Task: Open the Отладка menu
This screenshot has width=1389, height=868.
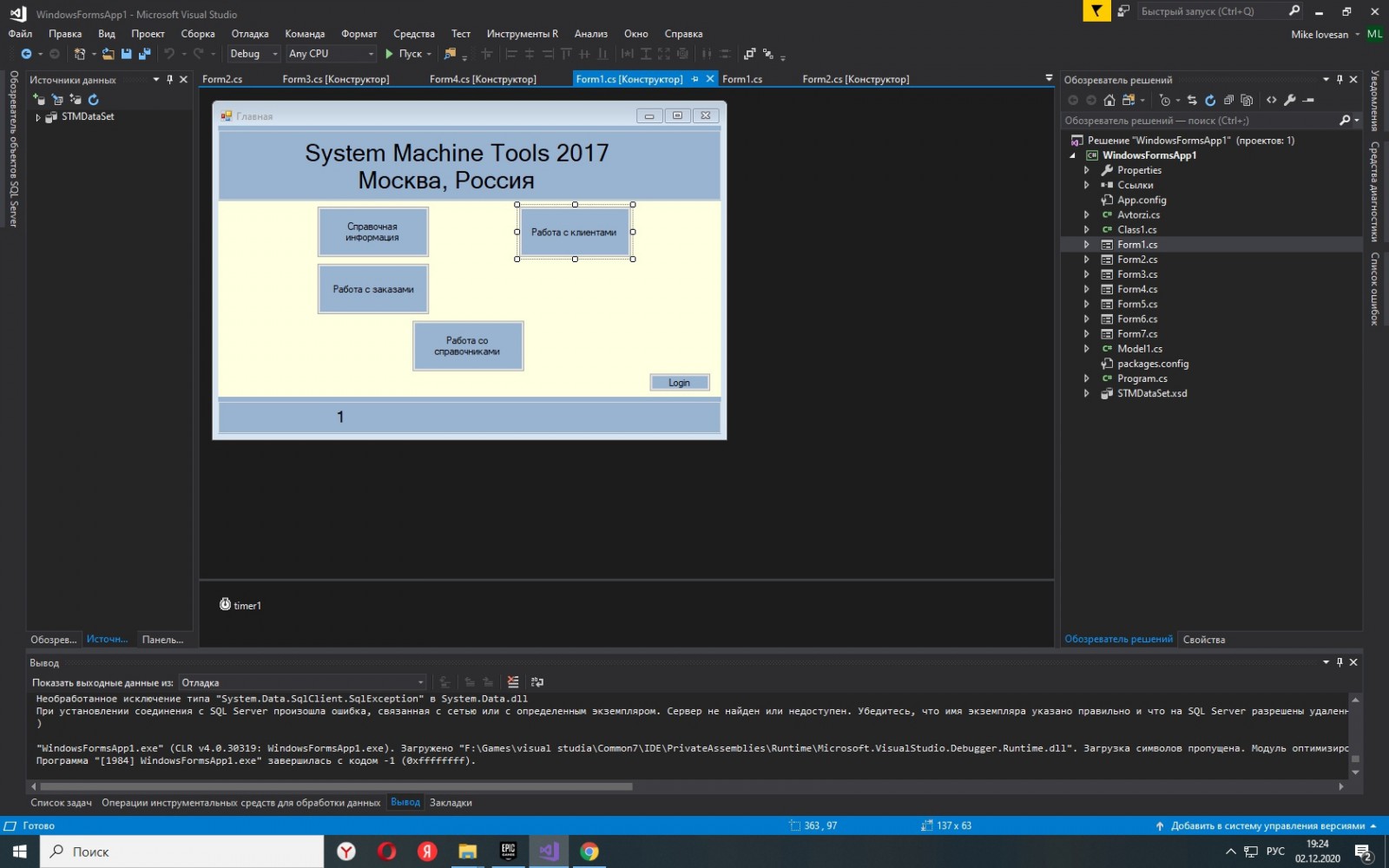Action: point(250,34)
